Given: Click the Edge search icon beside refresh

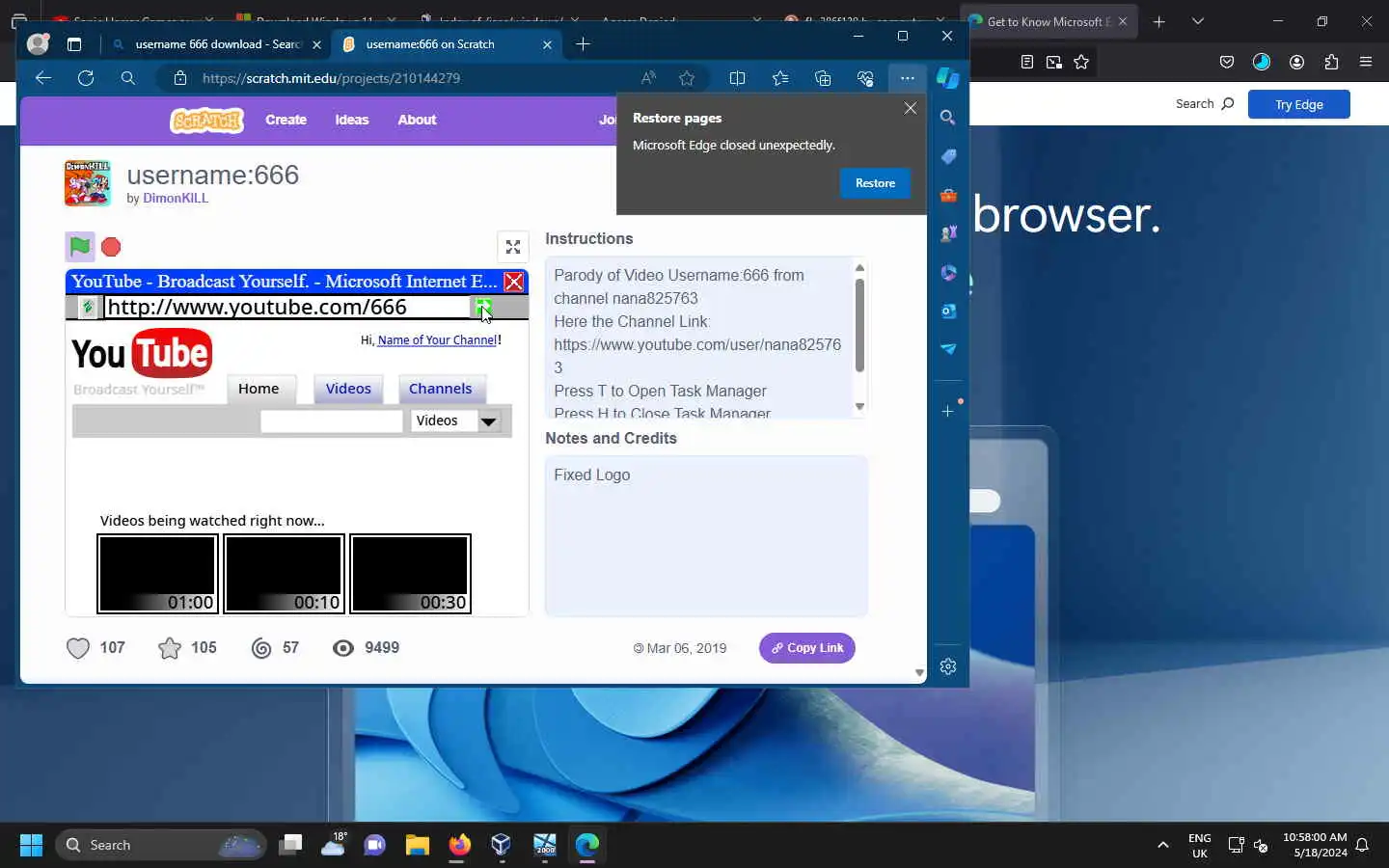Looking at the screenshot, I should point(128,78).
